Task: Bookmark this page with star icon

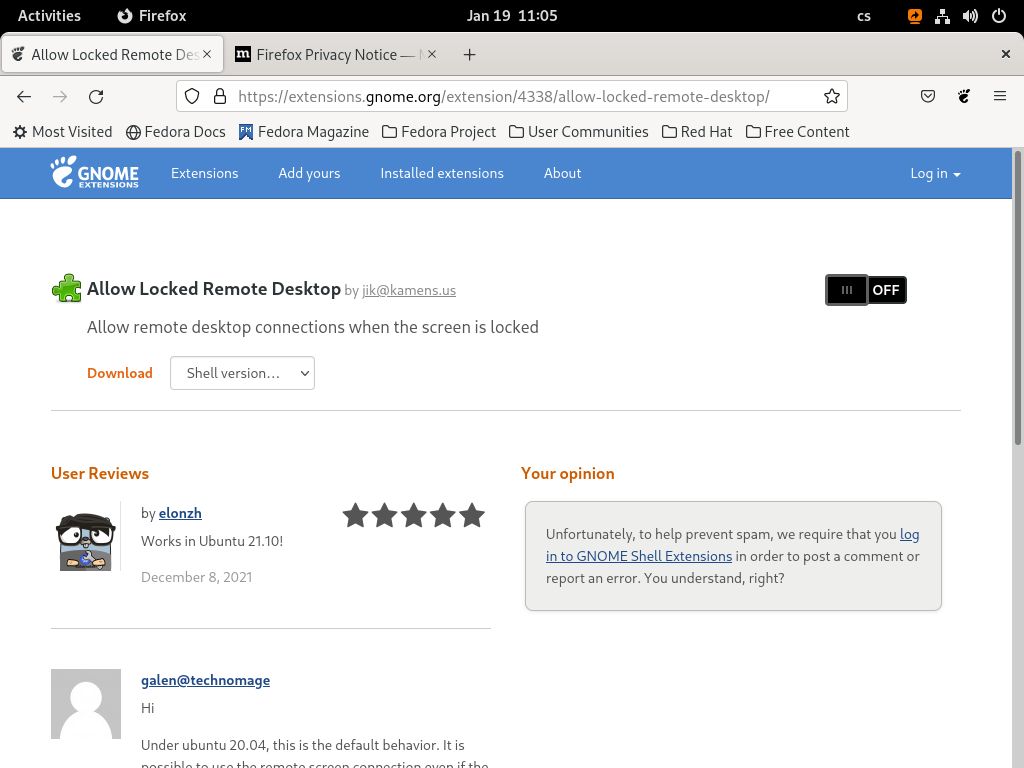Action: point(831,96)
